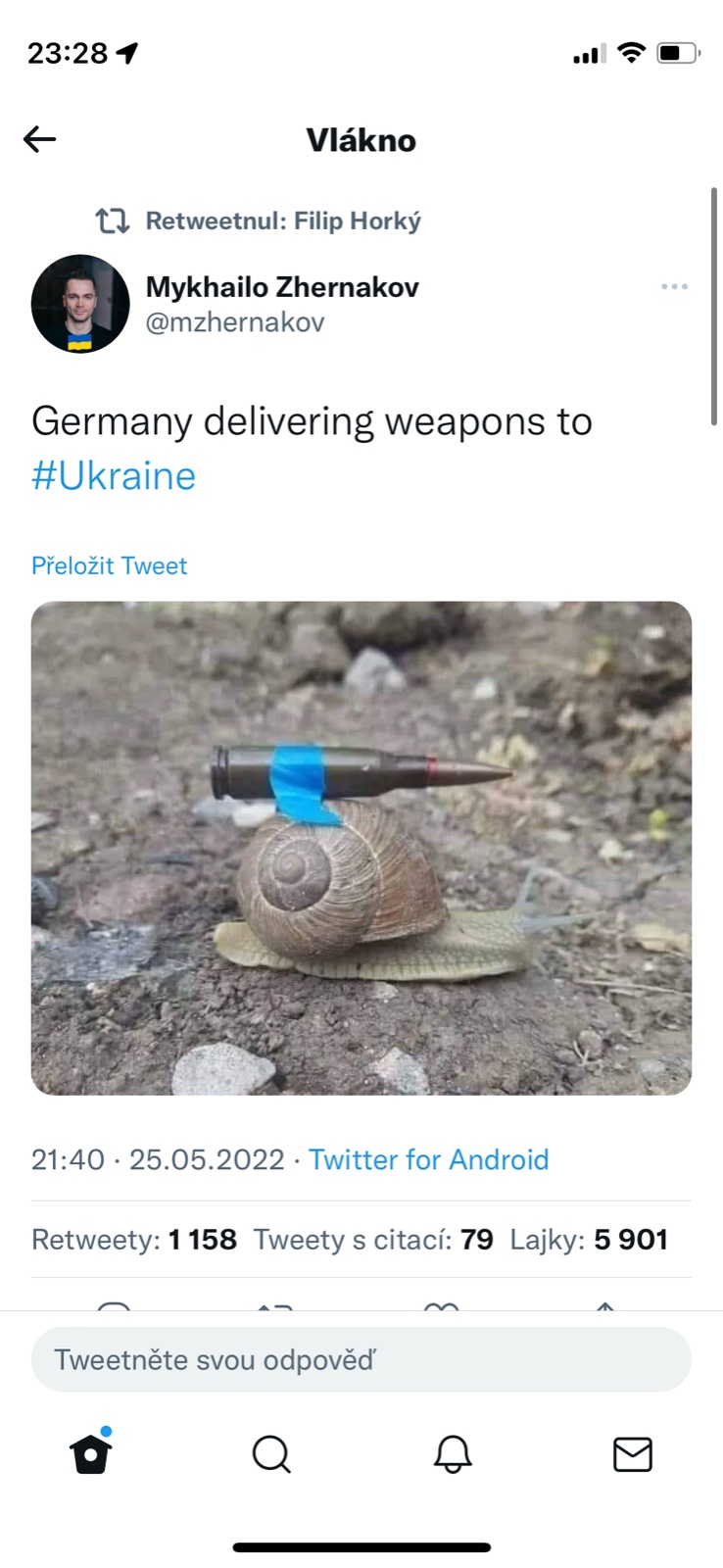Tap the back arrow icon
The height and width of the screenshot is (1568, 723).
tap(40, 139)
